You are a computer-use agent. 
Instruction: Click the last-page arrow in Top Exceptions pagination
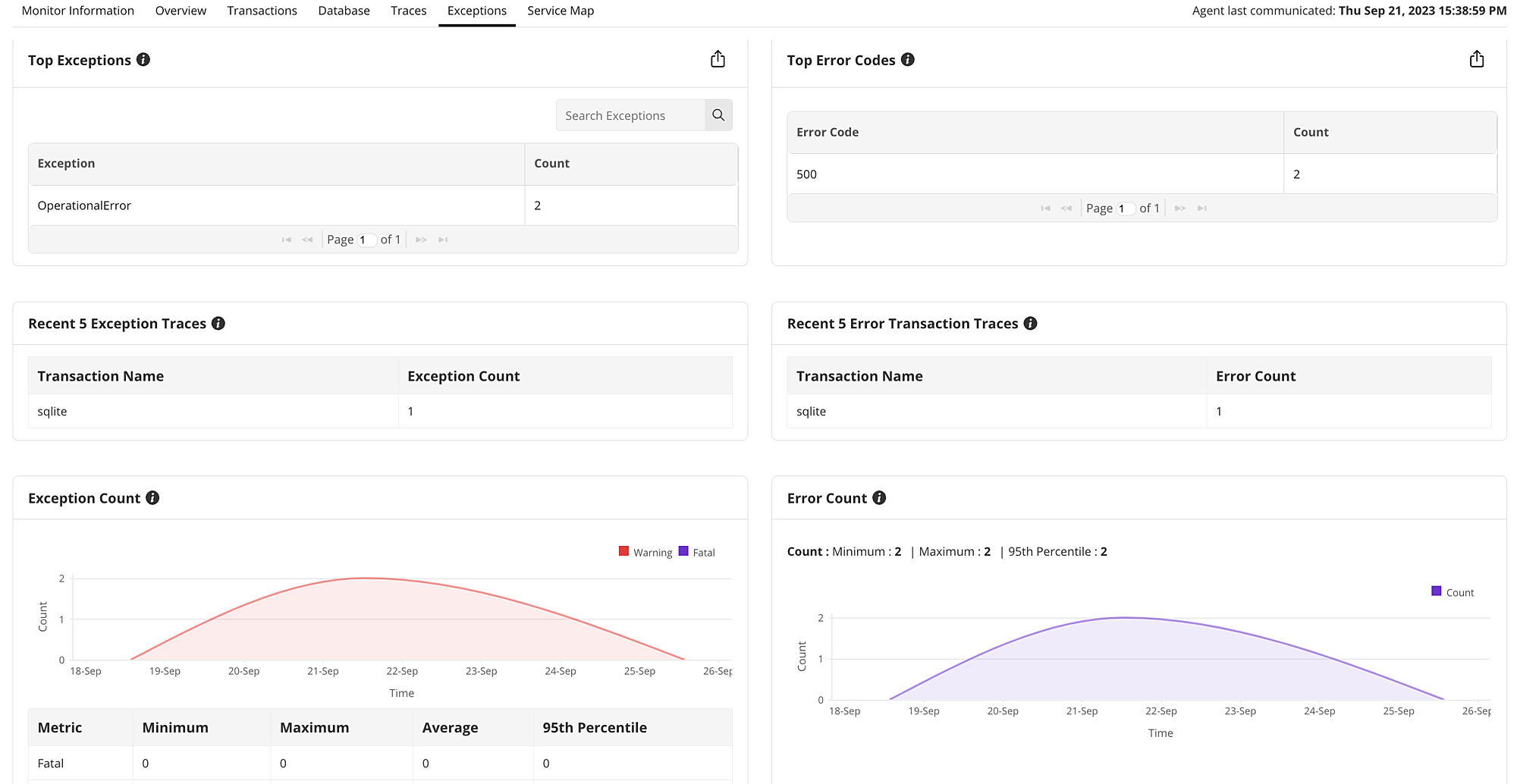click(442, 239)
